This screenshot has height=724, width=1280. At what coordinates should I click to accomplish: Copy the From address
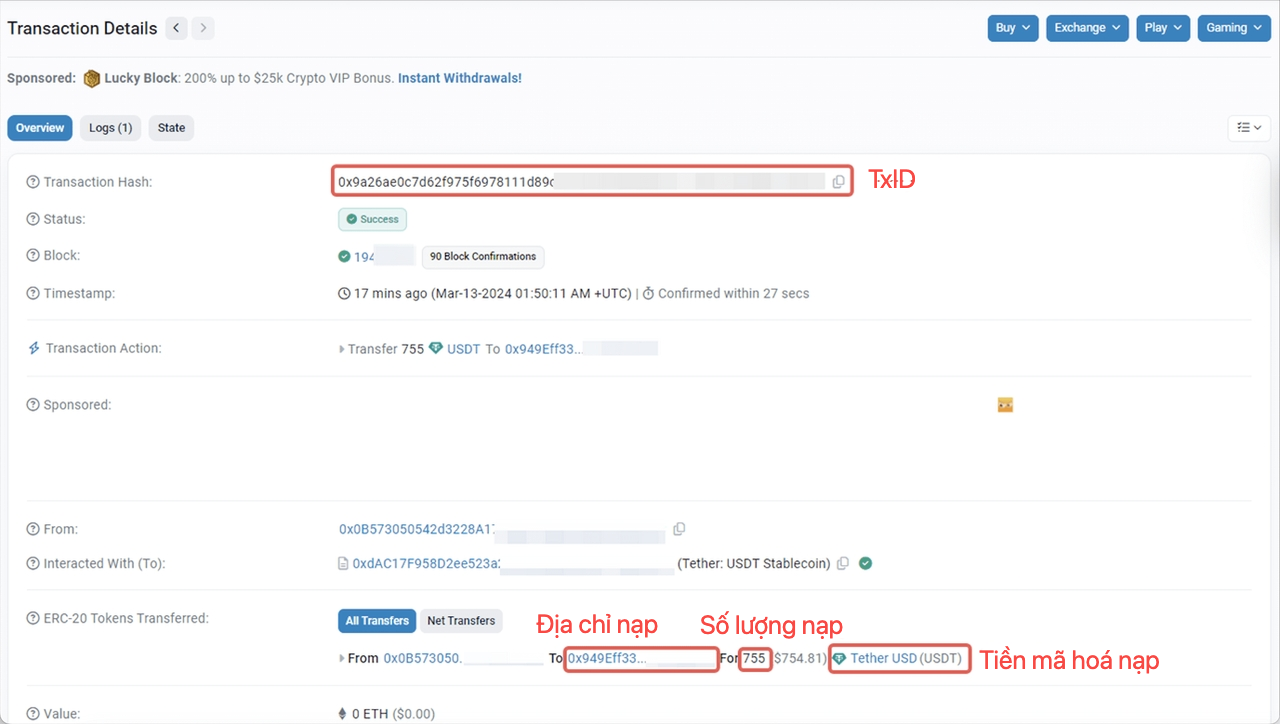pos(679,529)
